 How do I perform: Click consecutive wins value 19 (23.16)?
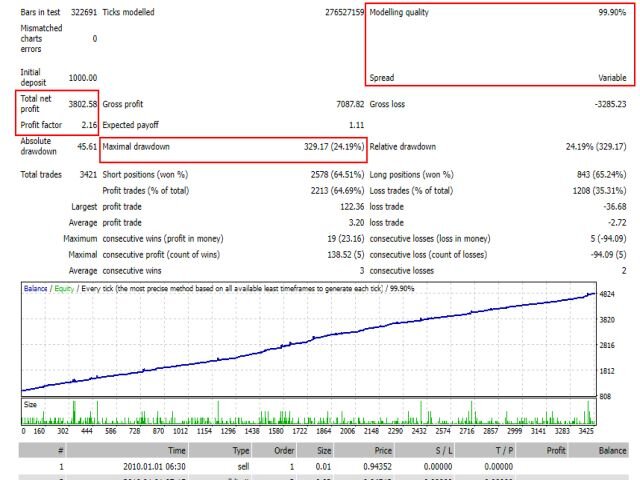[x=346, y=238]
